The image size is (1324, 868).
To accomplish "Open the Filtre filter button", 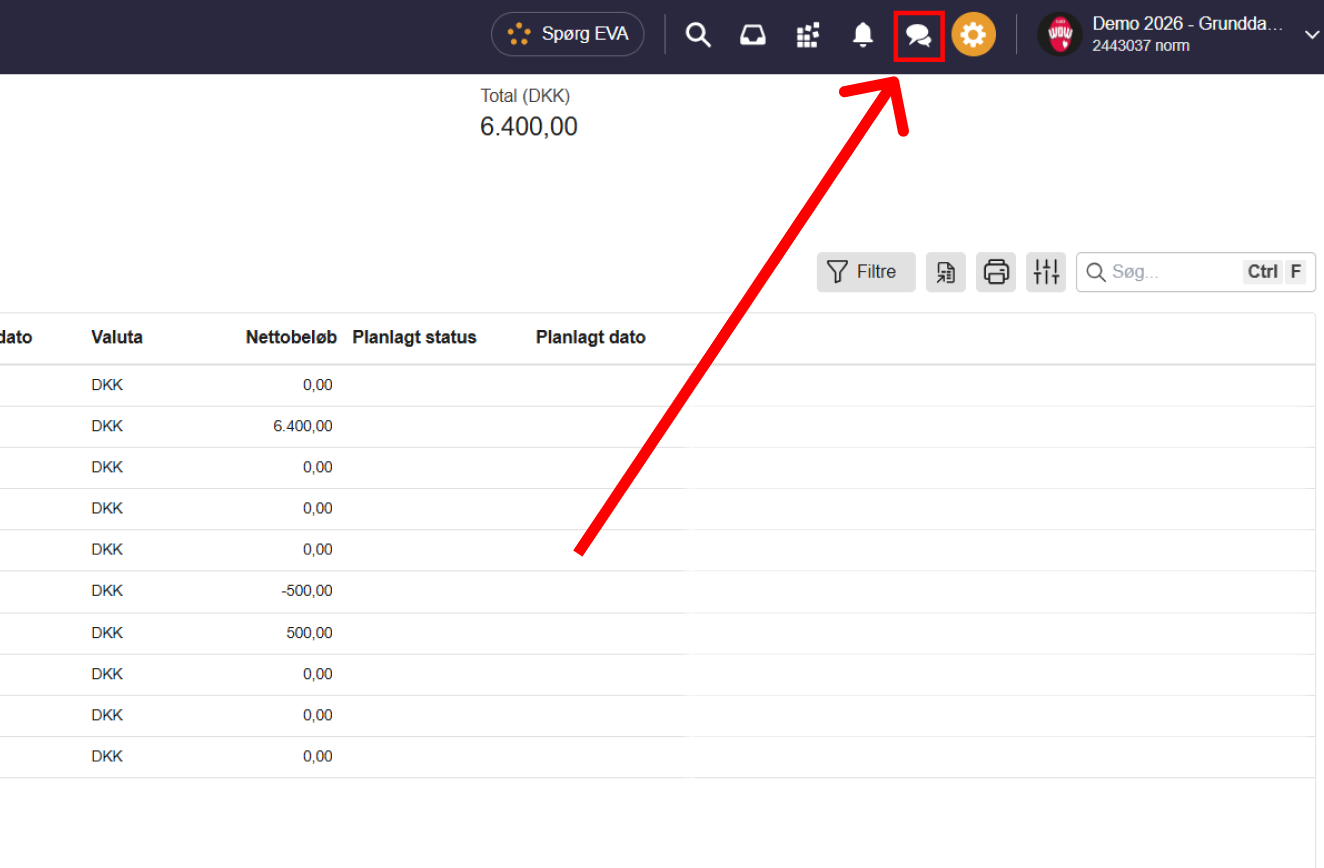I will click(866, 272).
